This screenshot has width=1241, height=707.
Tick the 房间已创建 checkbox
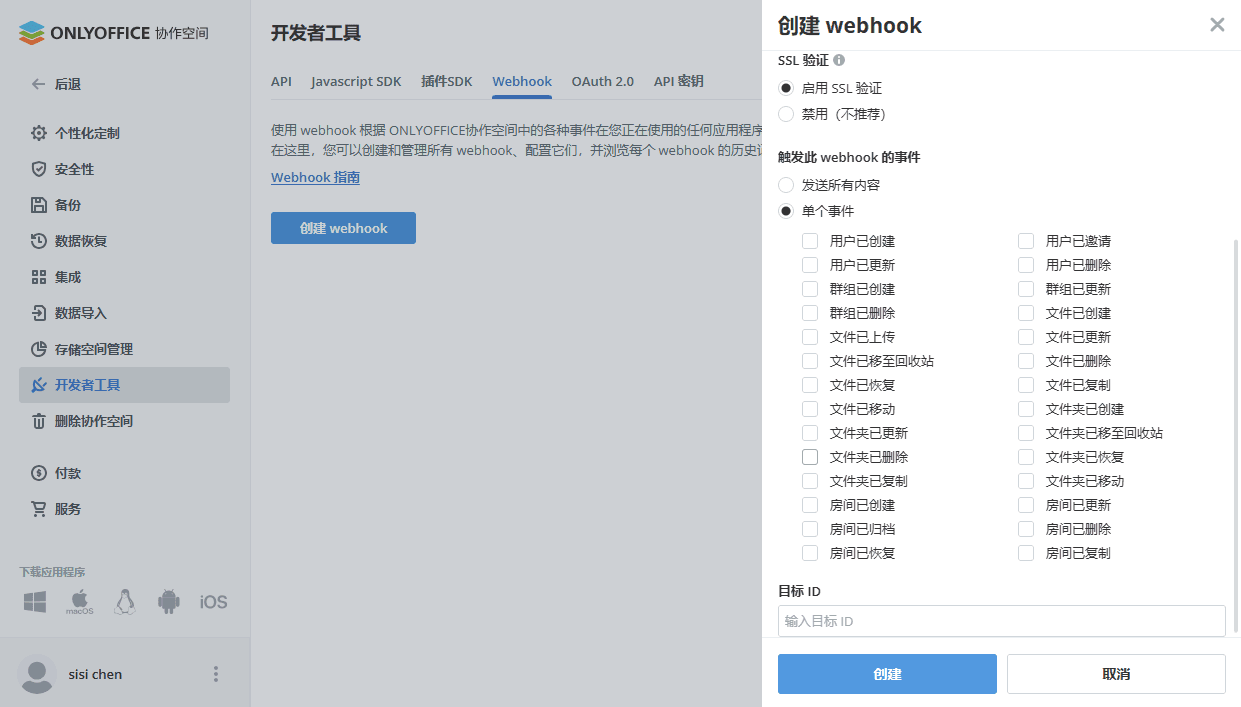point(810,505)
